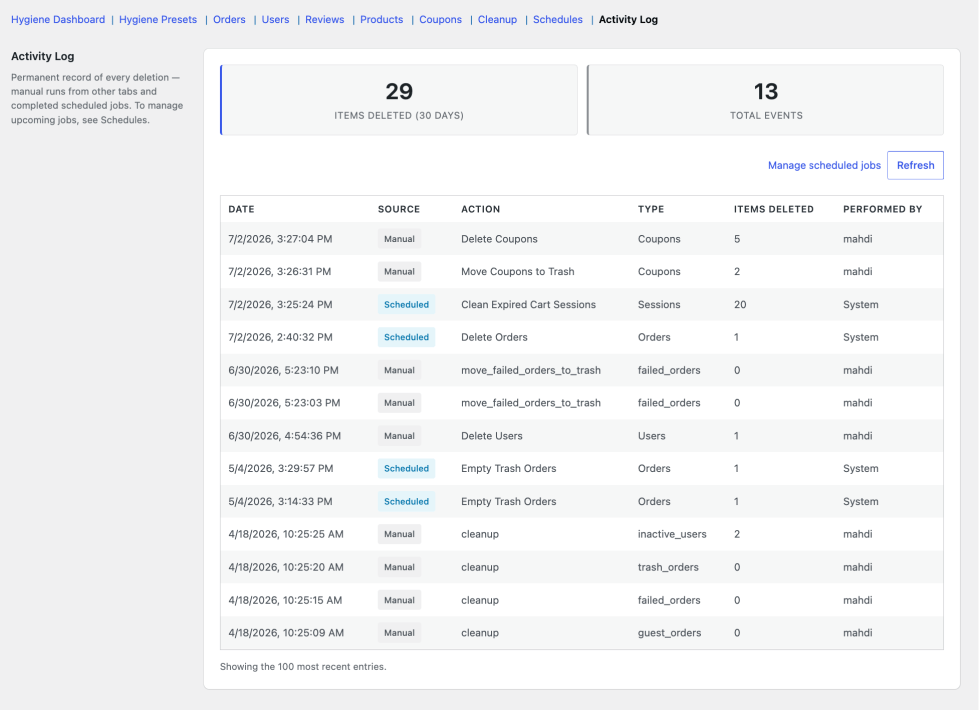
Task: Click the Activity Log sidebar heading
Action: click(x=42, y=56)
